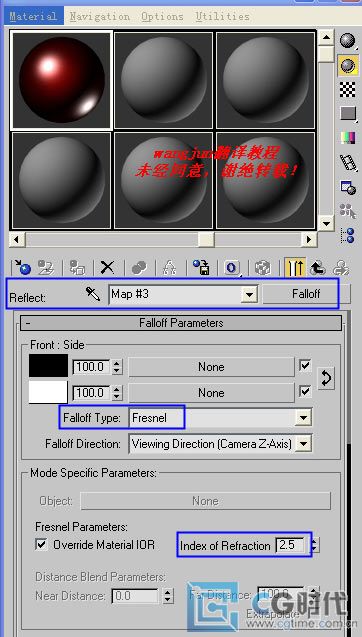Open the Material menu
Viewport: 362px width, 637px height.
33,17
